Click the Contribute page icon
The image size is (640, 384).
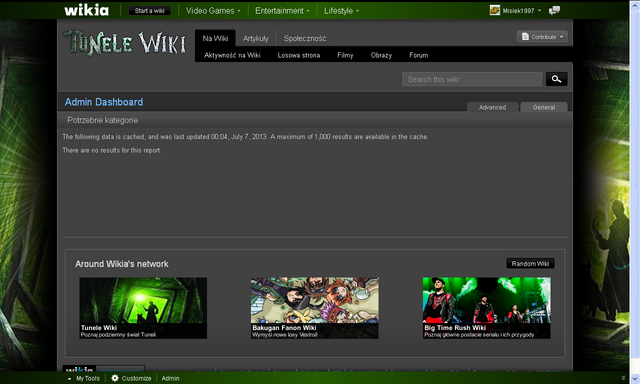[525, 37]
